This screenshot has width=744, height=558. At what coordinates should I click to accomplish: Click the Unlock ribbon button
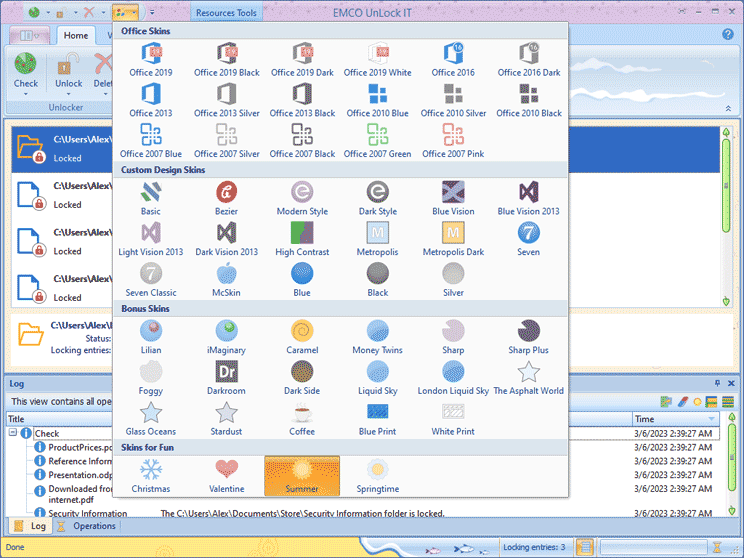[x=69, y=70]
